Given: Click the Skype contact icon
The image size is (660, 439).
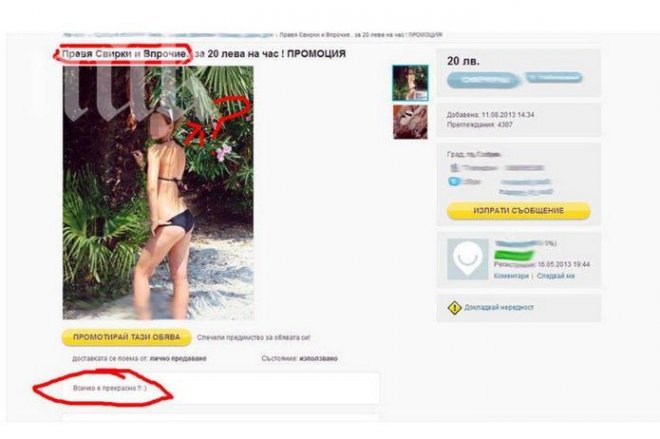Looking at the screenshot, I should pos(454,181).
